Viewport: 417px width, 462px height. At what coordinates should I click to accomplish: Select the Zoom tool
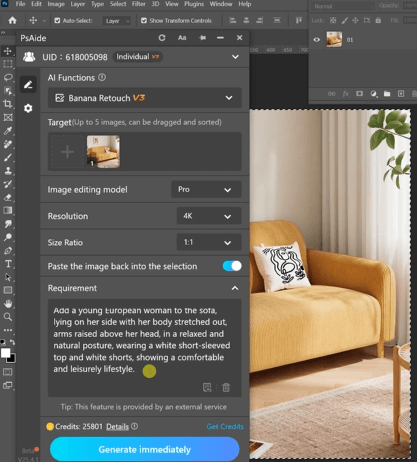(8, 317)
